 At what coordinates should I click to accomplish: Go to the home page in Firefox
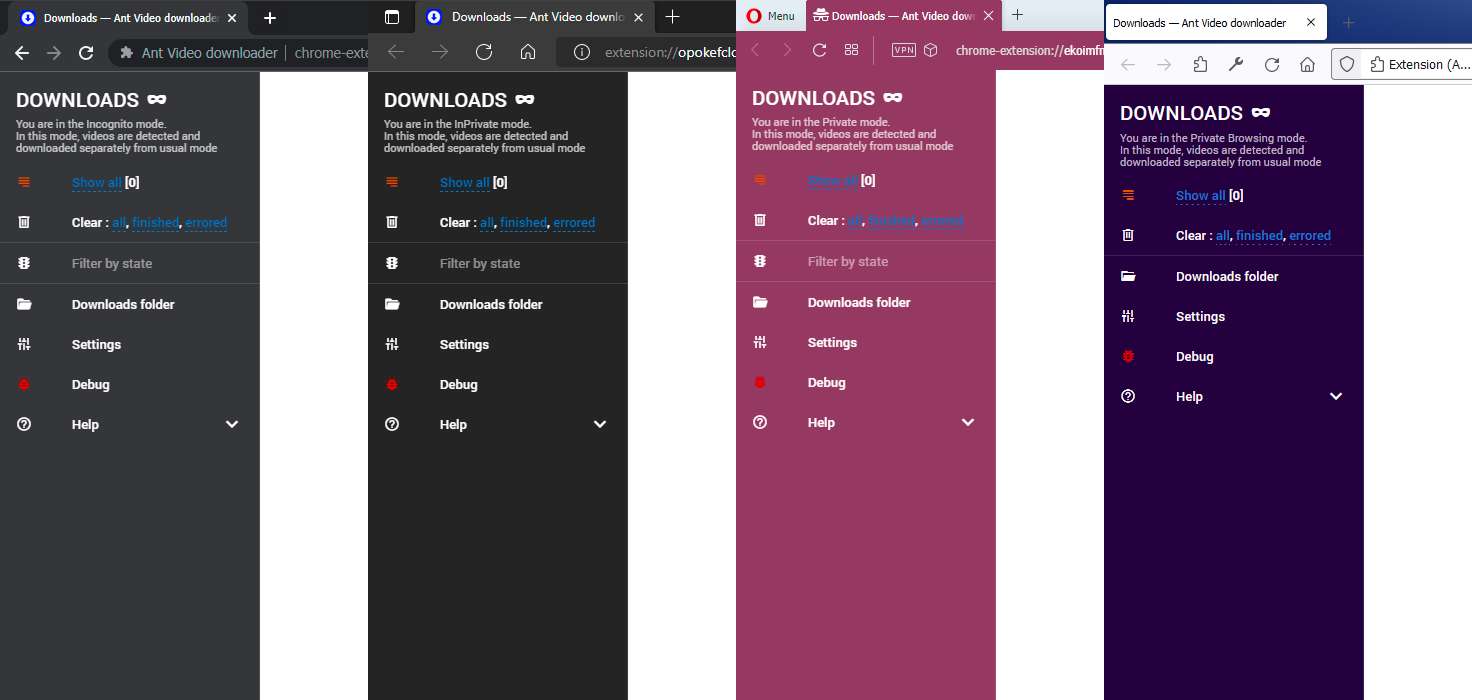pos(1307,64)
